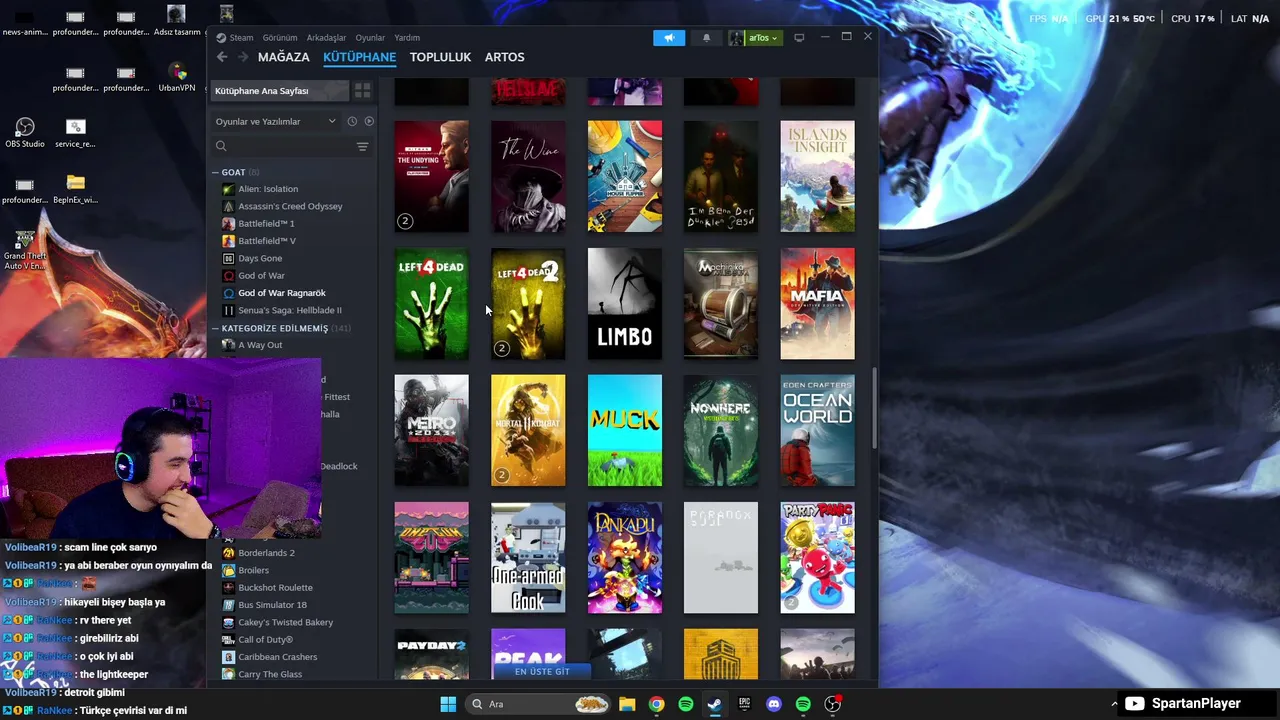Click the library vertical scrollbar thumb

coord(875,408)
